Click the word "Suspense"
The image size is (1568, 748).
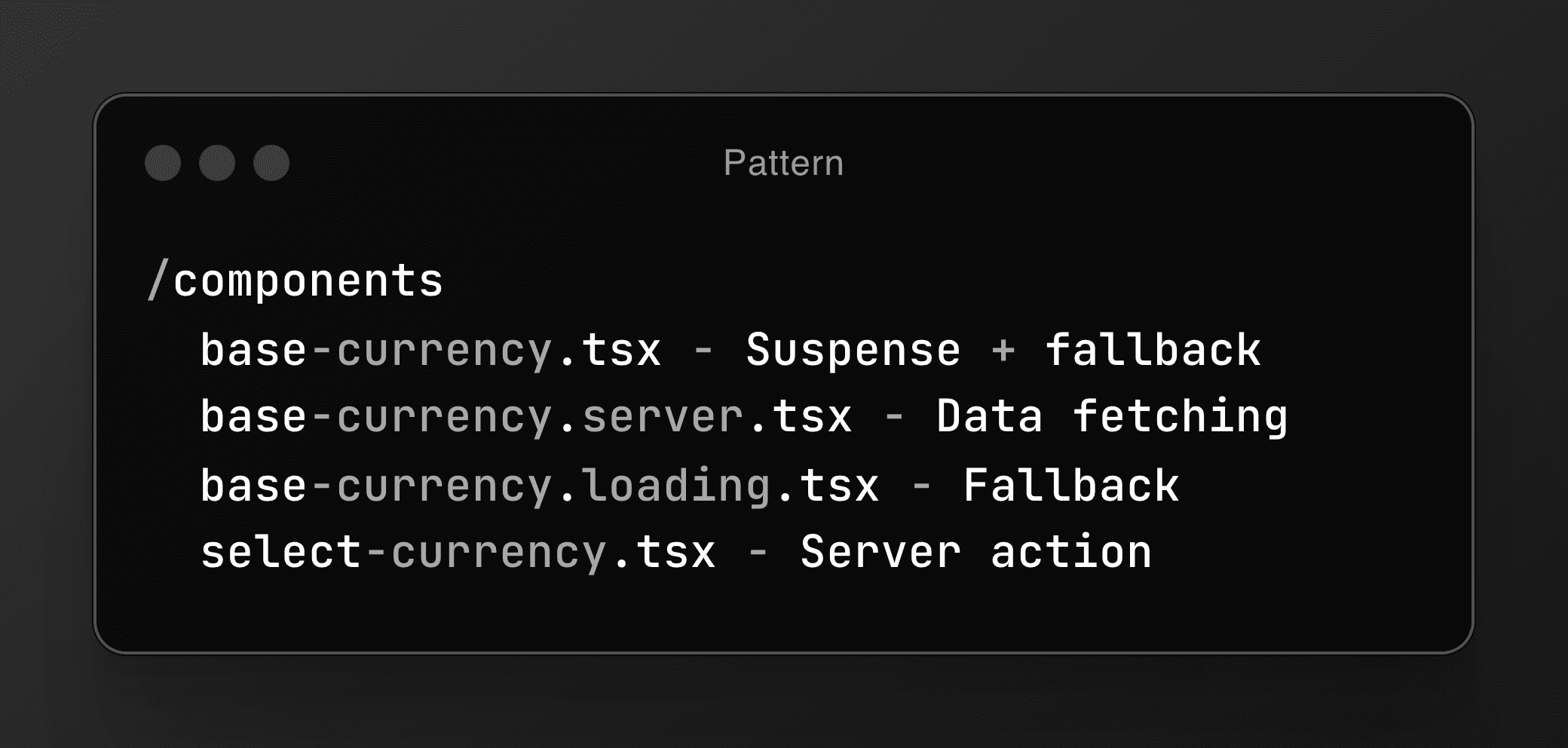[853, 351]
